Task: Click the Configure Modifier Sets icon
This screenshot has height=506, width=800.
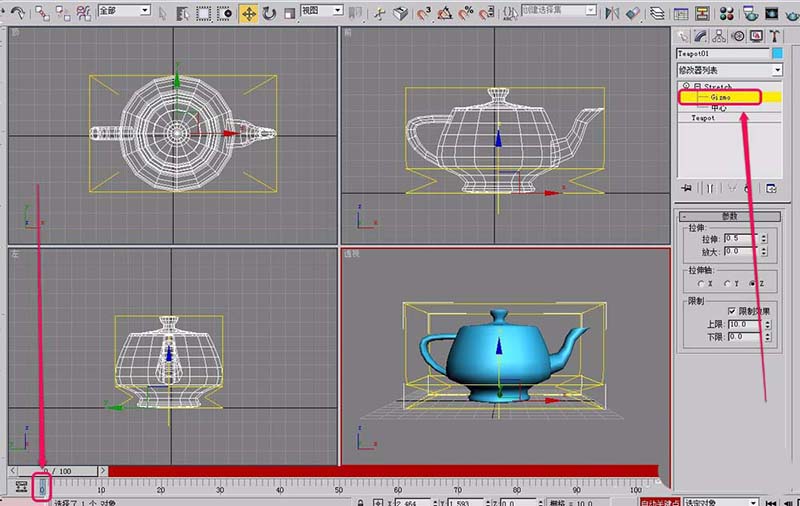Action: click(771, 188)
